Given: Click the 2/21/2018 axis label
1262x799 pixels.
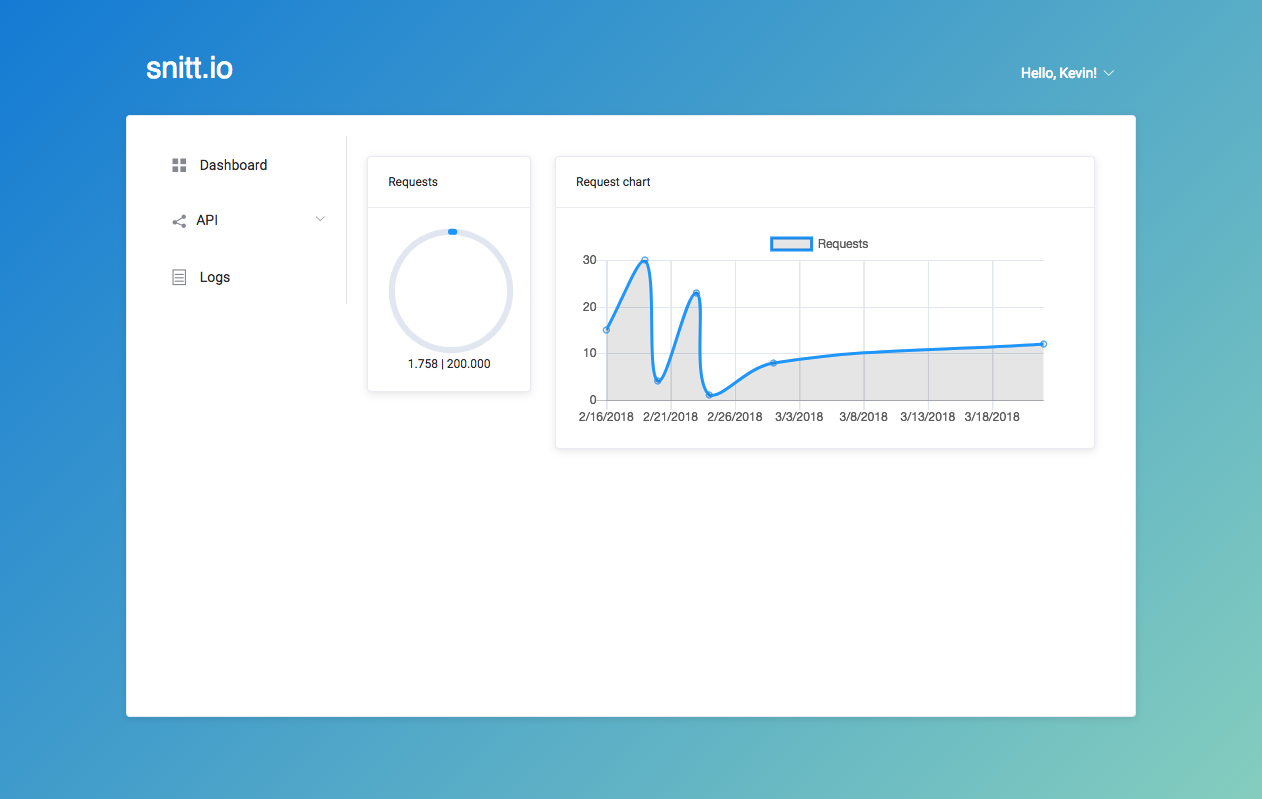Looking at the screenshot, I should pyautogui.click(x=670, y=417).
